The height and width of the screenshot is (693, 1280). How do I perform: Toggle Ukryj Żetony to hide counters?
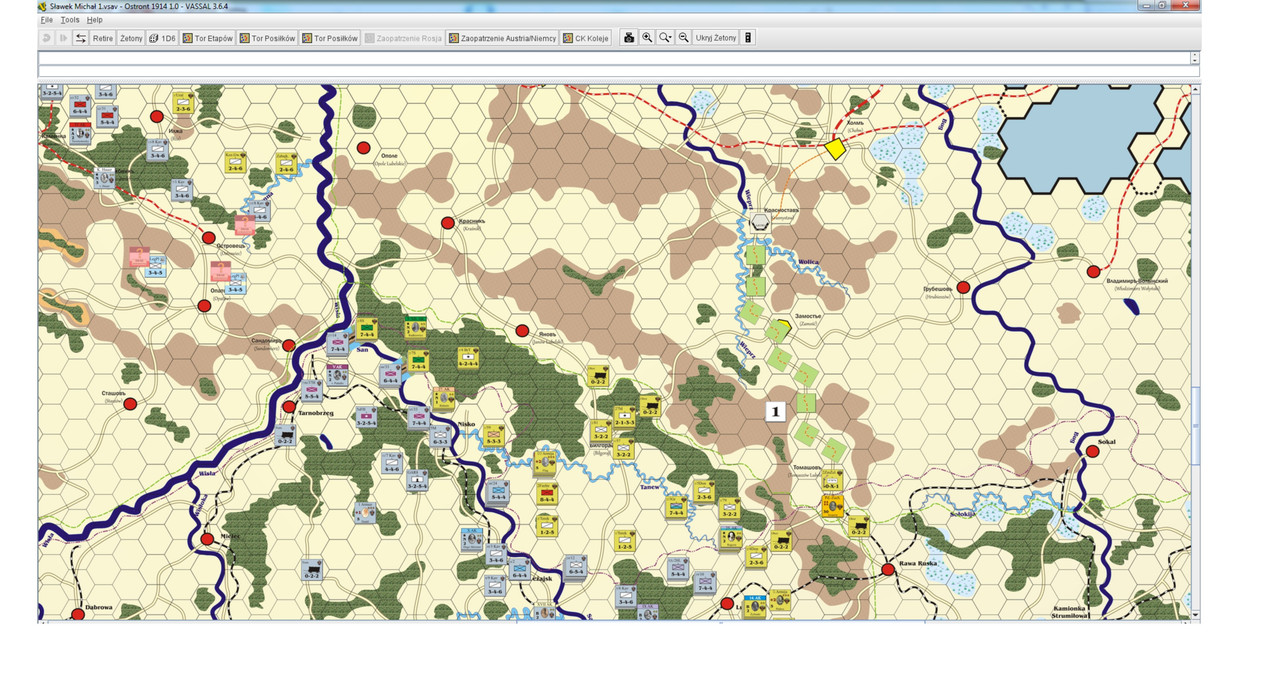[716, 38]
